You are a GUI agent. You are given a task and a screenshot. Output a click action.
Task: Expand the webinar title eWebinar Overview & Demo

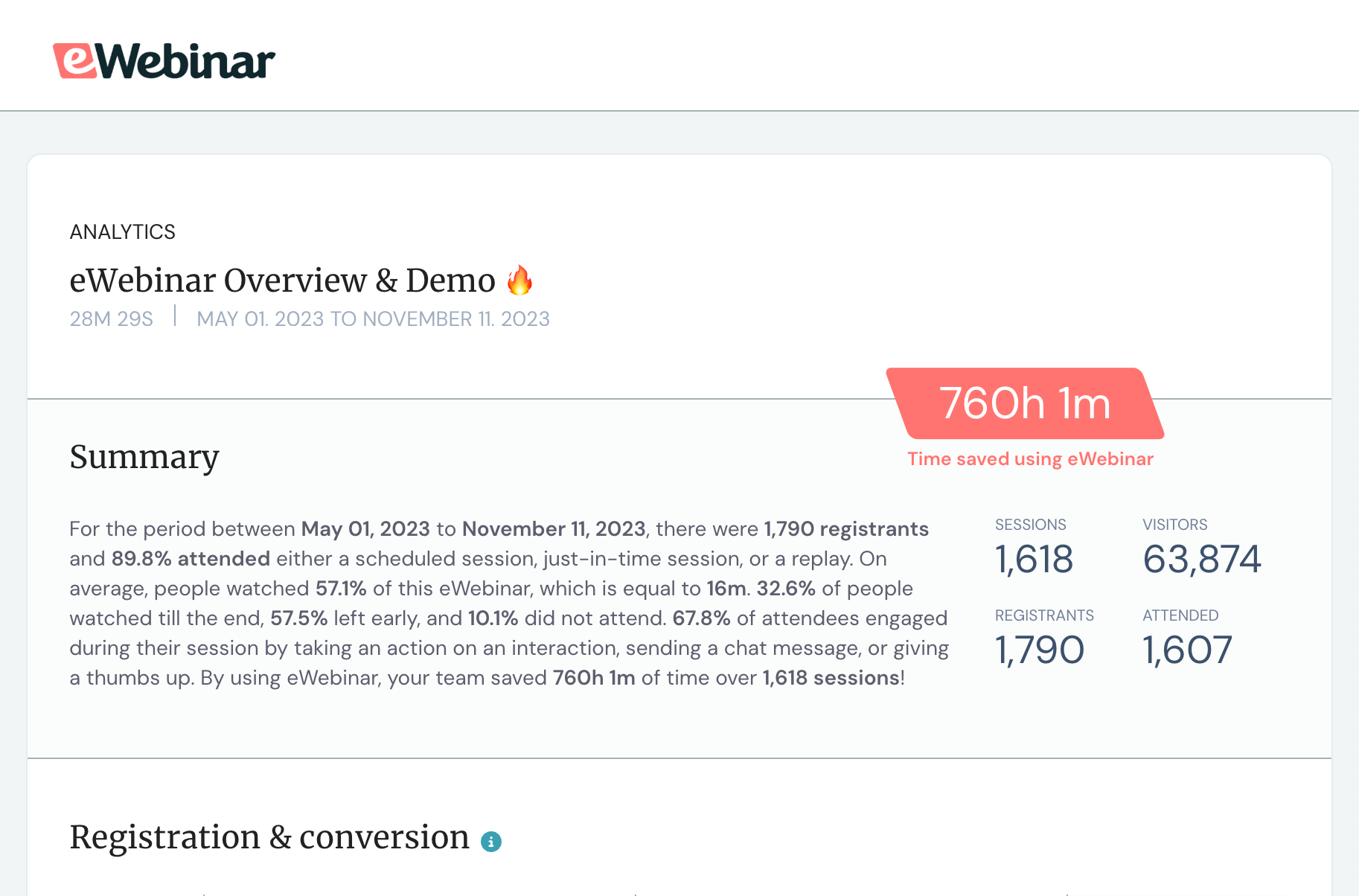tap(281, 280)
